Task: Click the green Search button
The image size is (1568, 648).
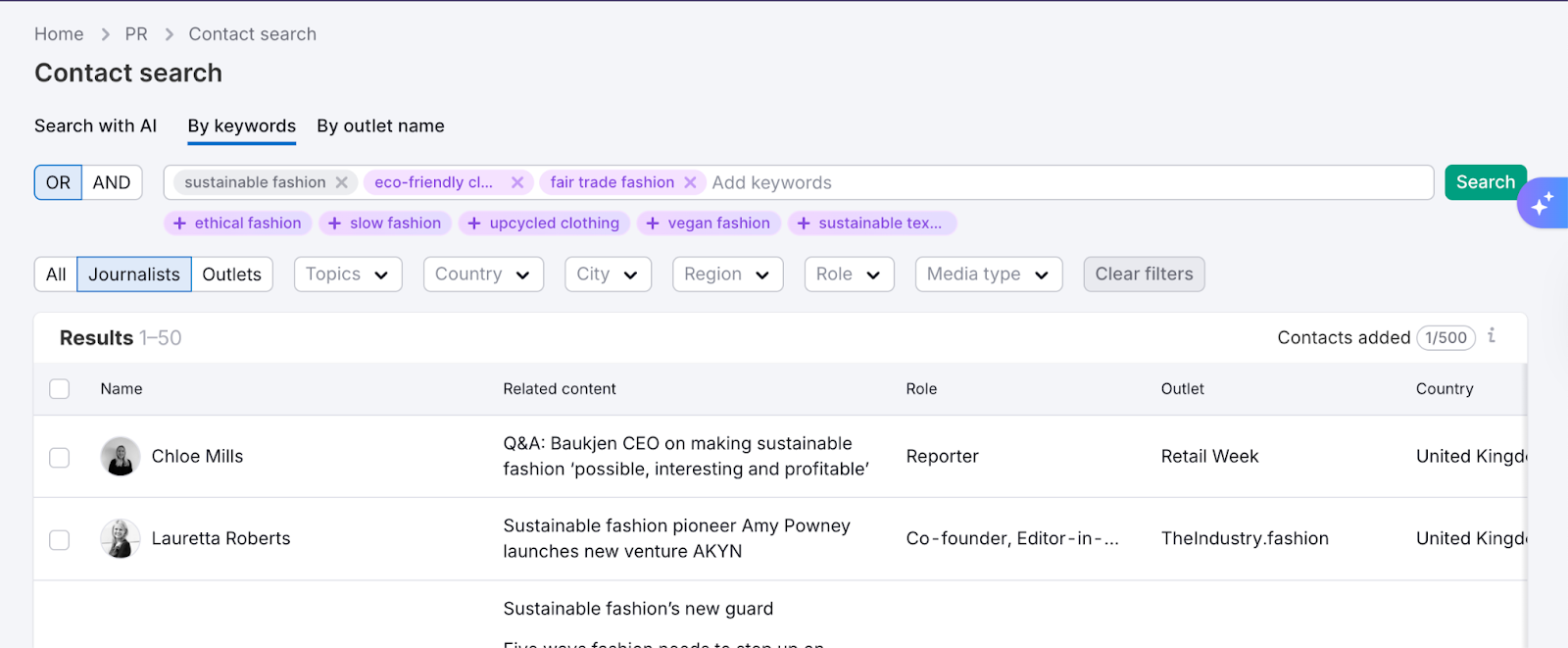Action: pyautogui.click(x=1485, y=182)
